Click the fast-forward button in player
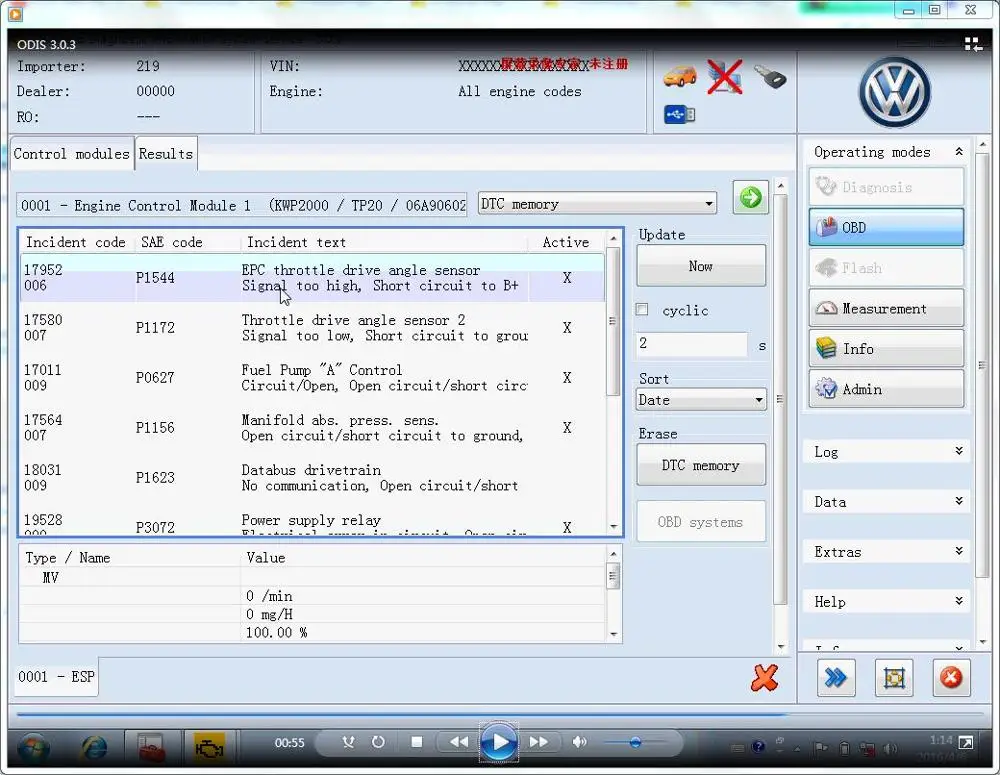This screenshot has height=775, width=1000. (x=538, y=742)
